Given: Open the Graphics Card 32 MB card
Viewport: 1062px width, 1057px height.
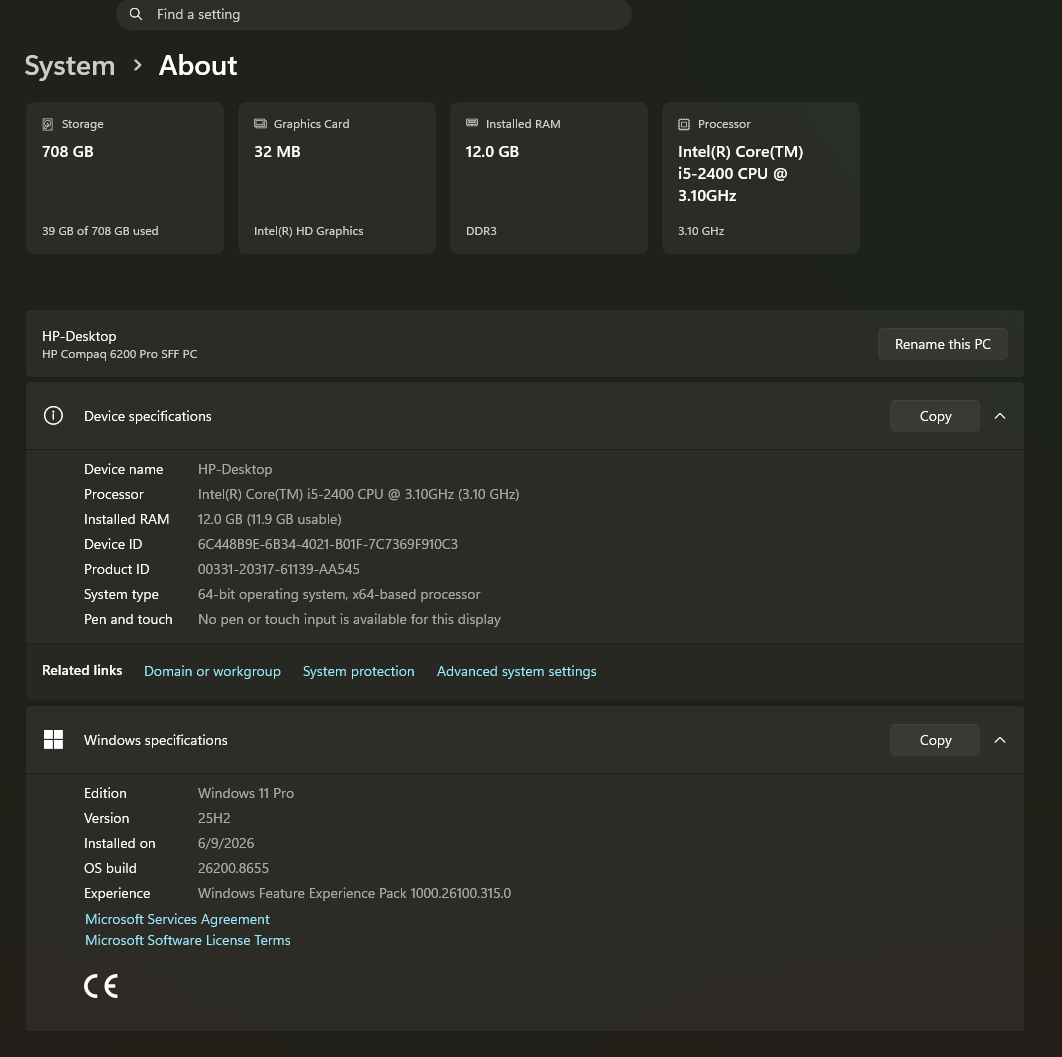Looking at the screenshot, I should tap(337, 178).
